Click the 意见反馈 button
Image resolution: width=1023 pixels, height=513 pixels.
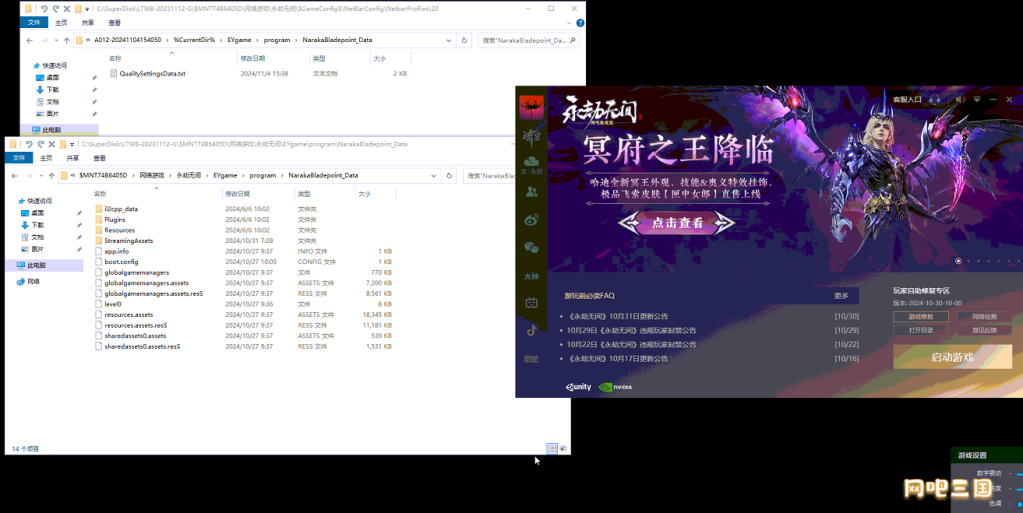[x=984, y=330]
